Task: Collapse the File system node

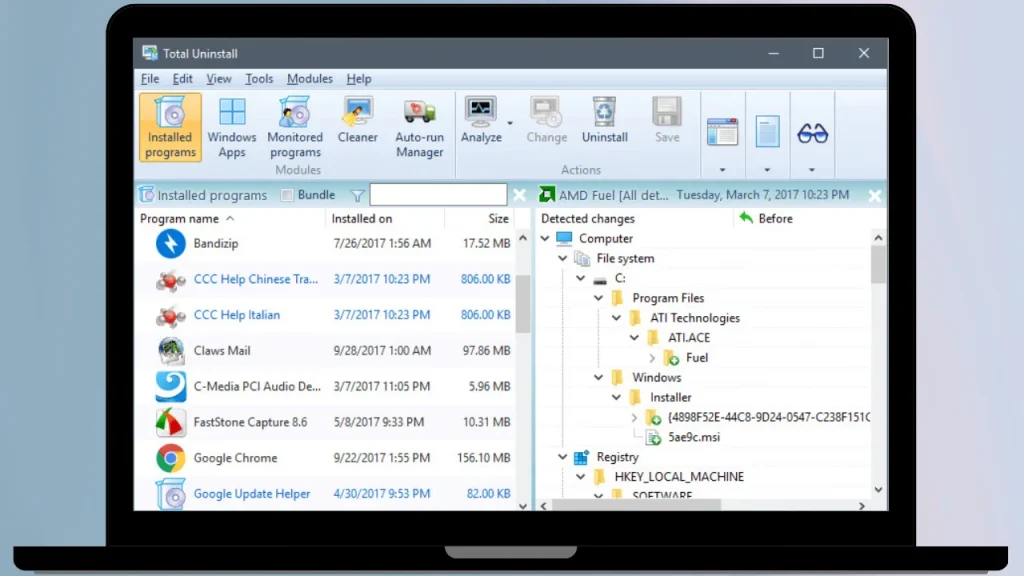Action: click(x=562, y=259)
